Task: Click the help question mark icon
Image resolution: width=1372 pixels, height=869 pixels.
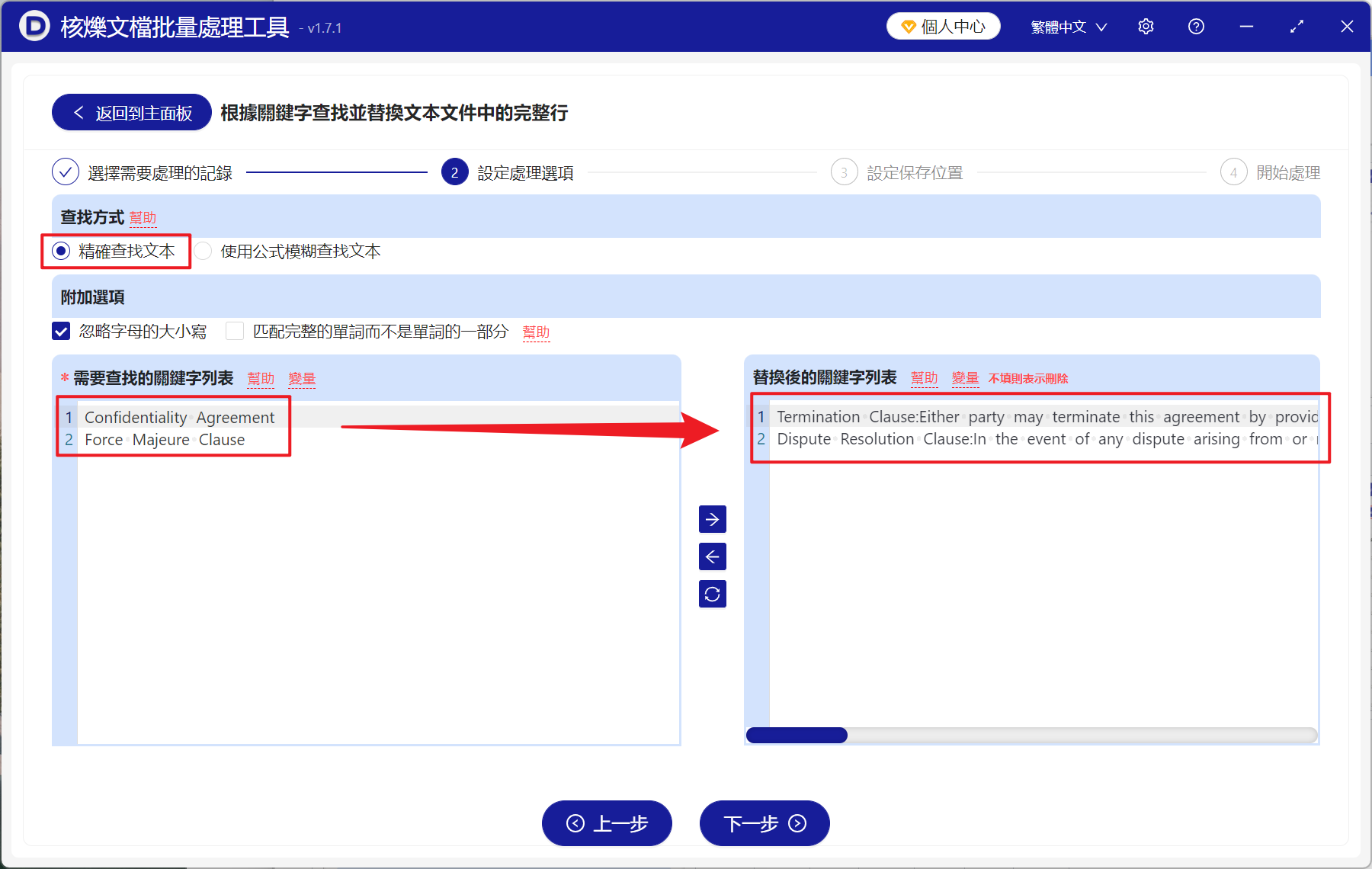Action: 1196,26
